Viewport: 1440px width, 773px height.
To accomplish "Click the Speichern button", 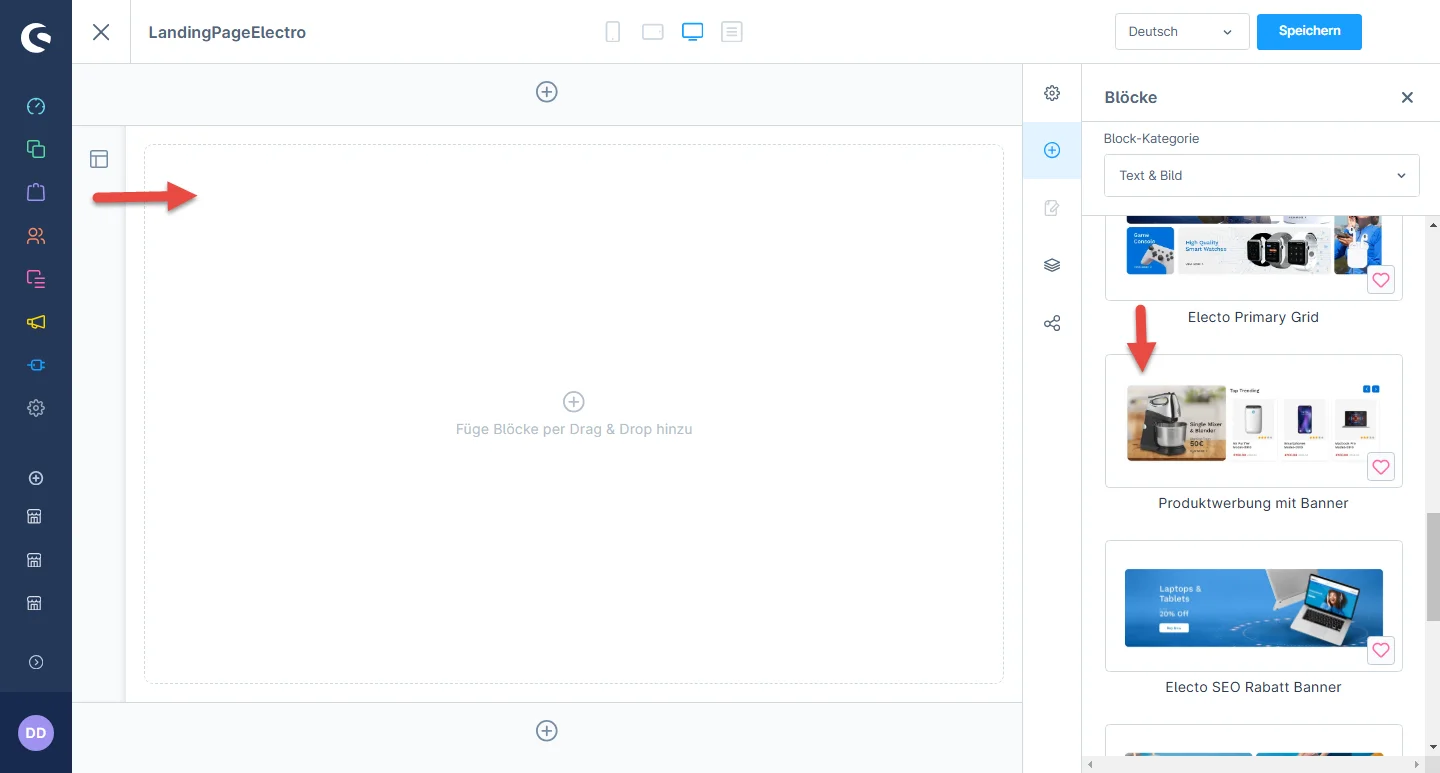I will point(1309,32).
